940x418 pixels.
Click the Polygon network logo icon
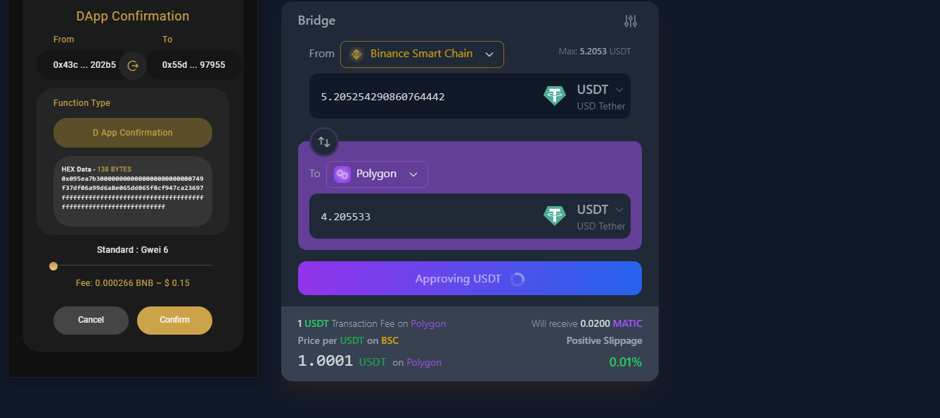point(342,174)
